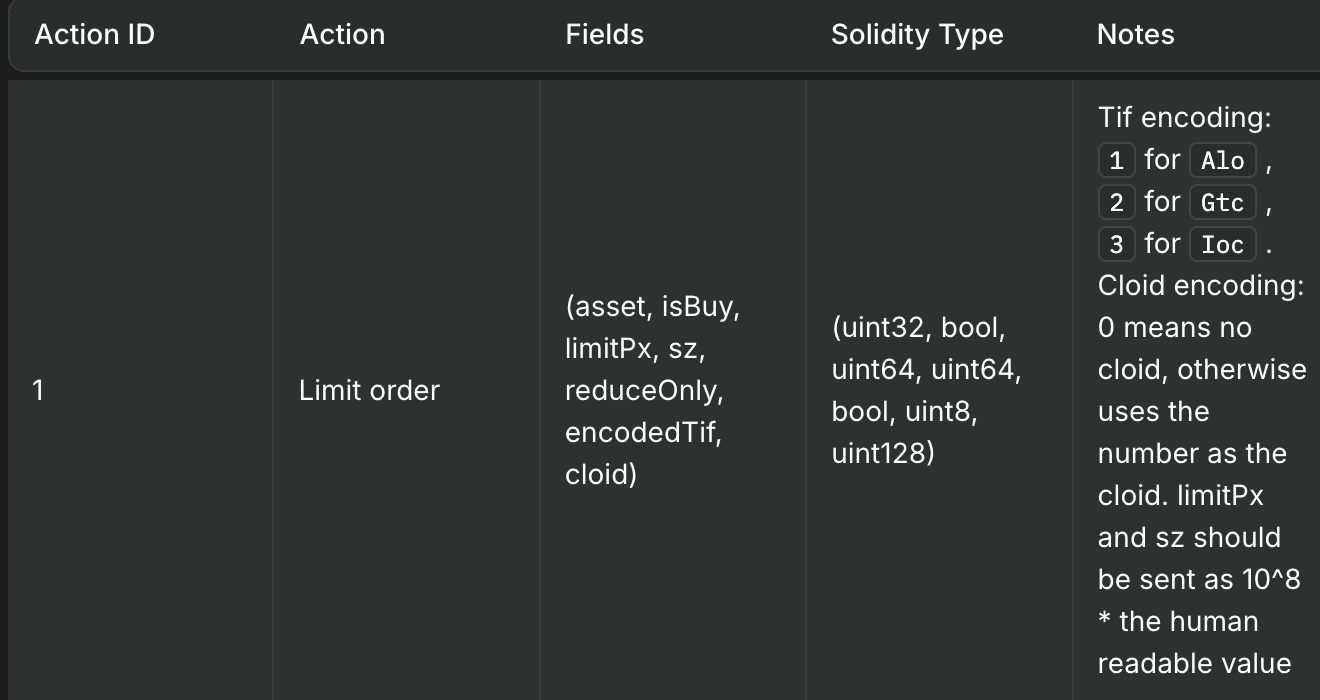
Task: Click the Cloid encoding note text
Action: click(x=1201, y=286)
